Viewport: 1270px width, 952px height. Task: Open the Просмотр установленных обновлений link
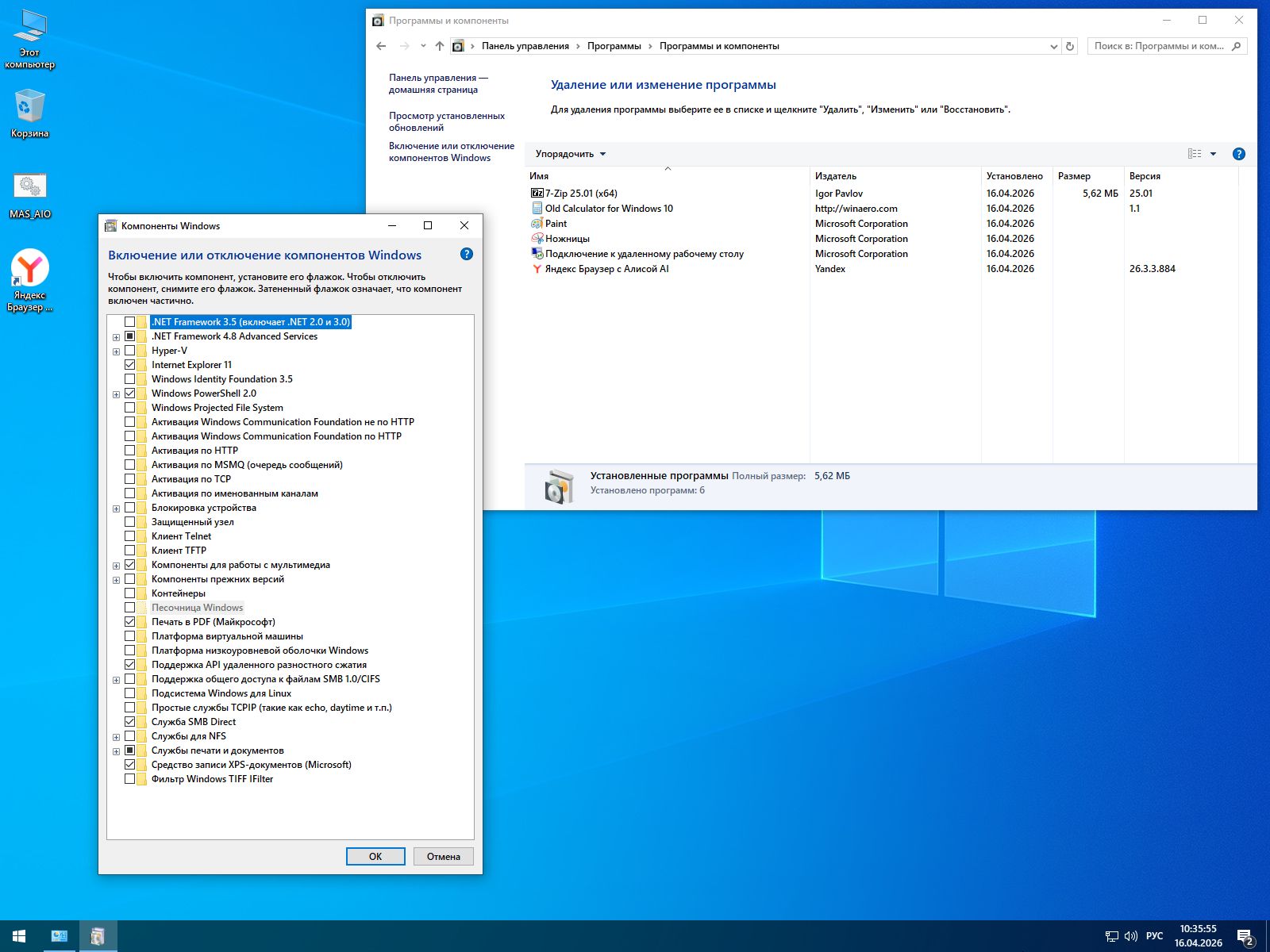(x=446, y=121)
